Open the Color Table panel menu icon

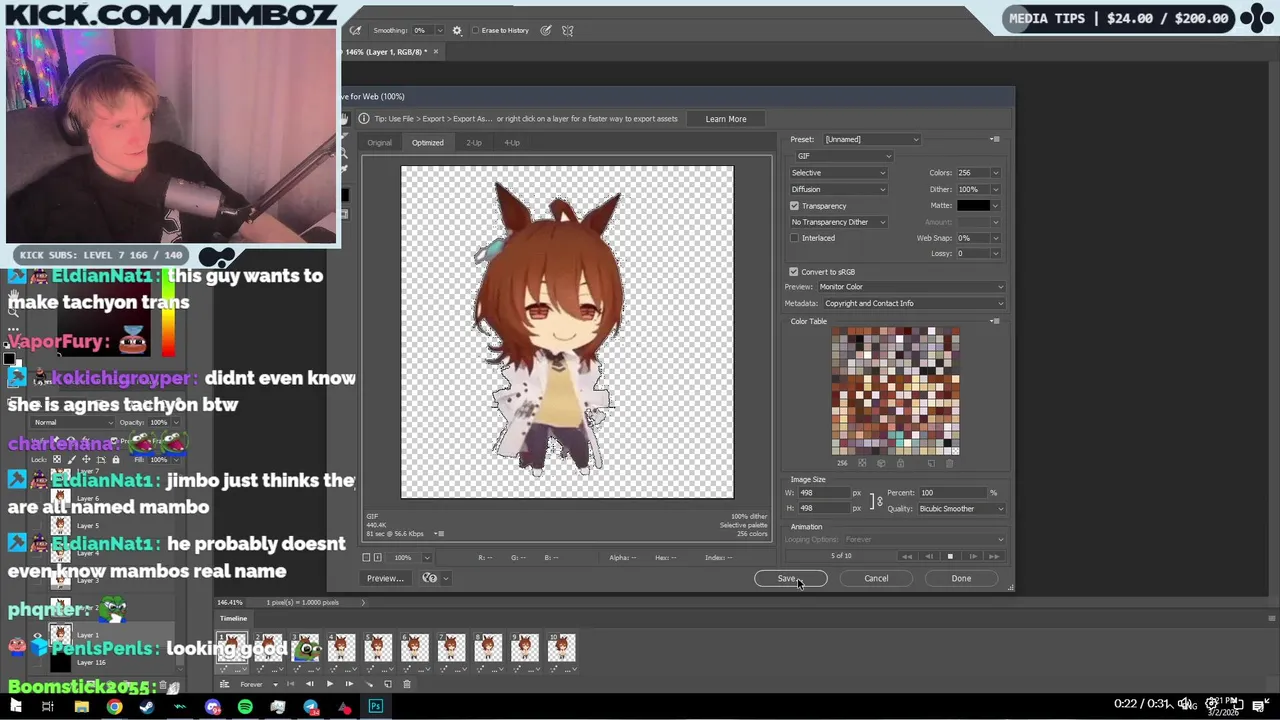(994, 321)
